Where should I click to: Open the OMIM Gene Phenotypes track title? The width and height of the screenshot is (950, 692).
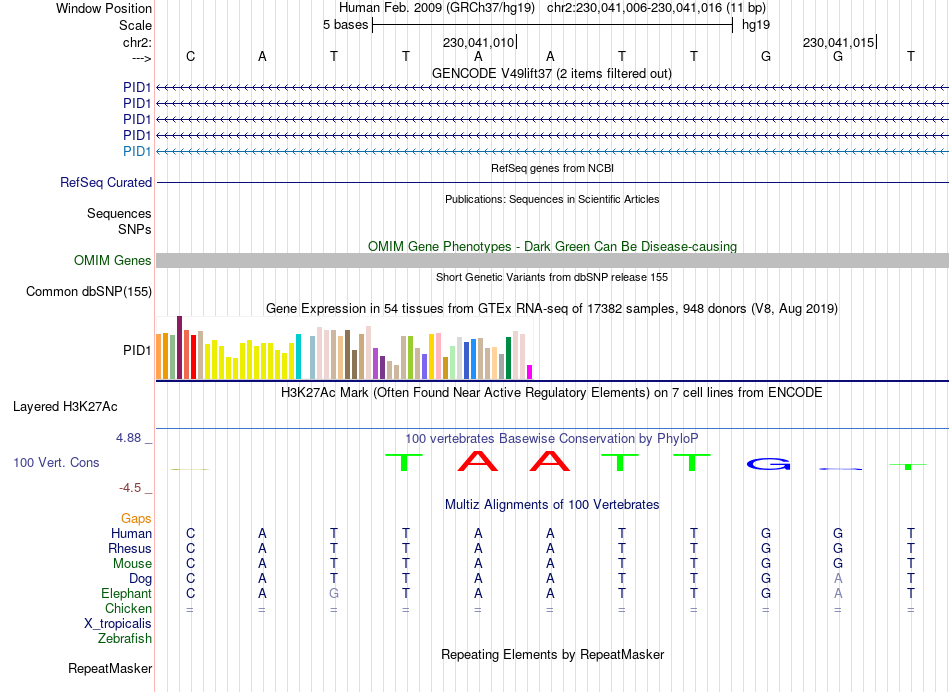(552, 247)
